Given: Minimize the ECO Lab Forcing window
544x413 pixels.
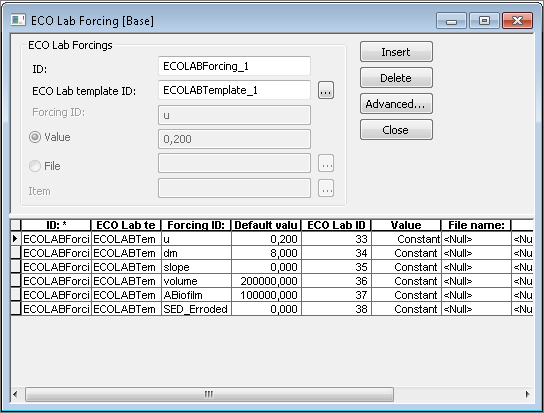Looking at the screenshot, I should coord(451,20).
